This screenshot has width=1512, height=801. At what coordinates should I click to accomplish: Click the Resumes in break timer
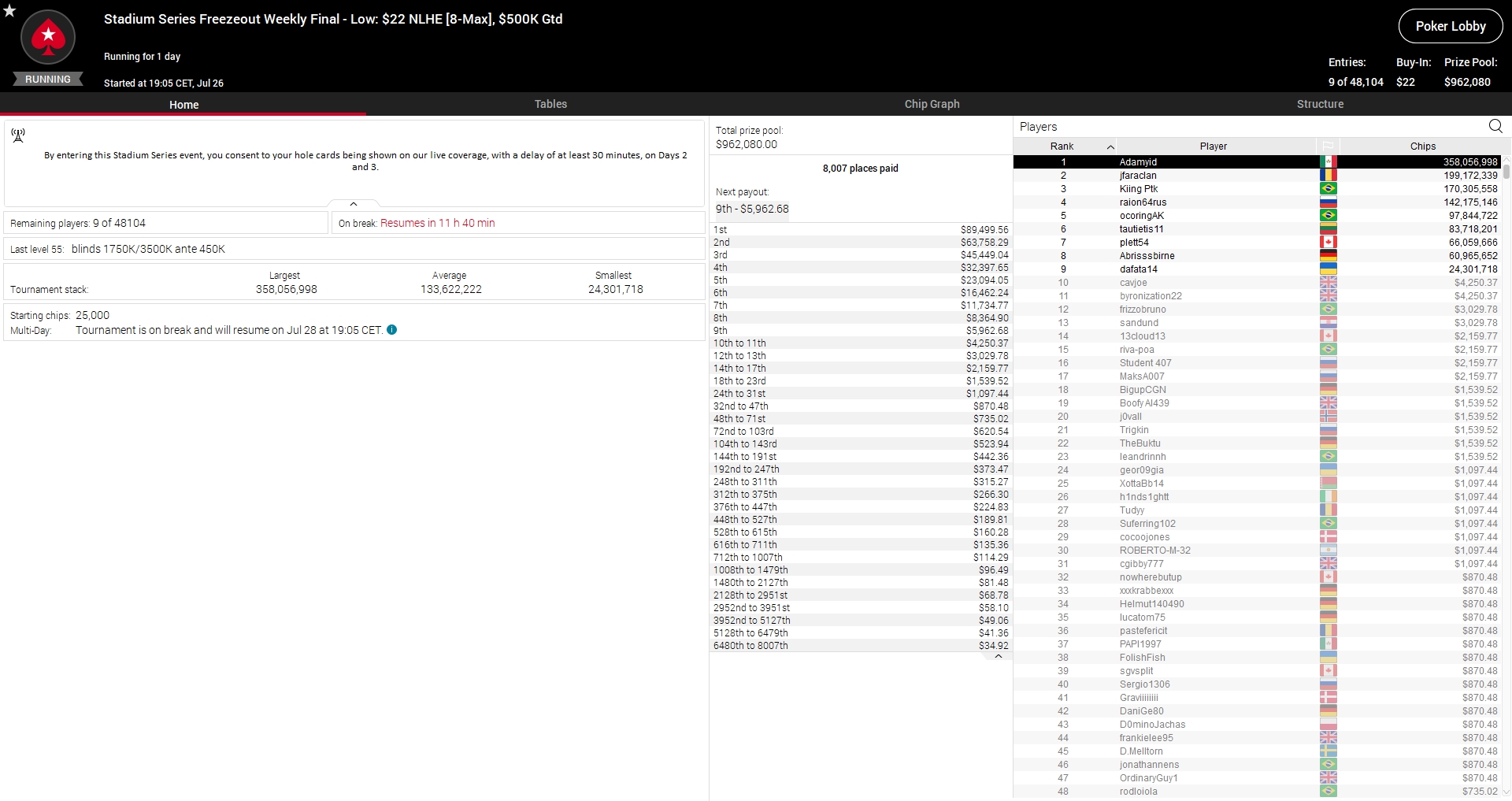[438, 223]
